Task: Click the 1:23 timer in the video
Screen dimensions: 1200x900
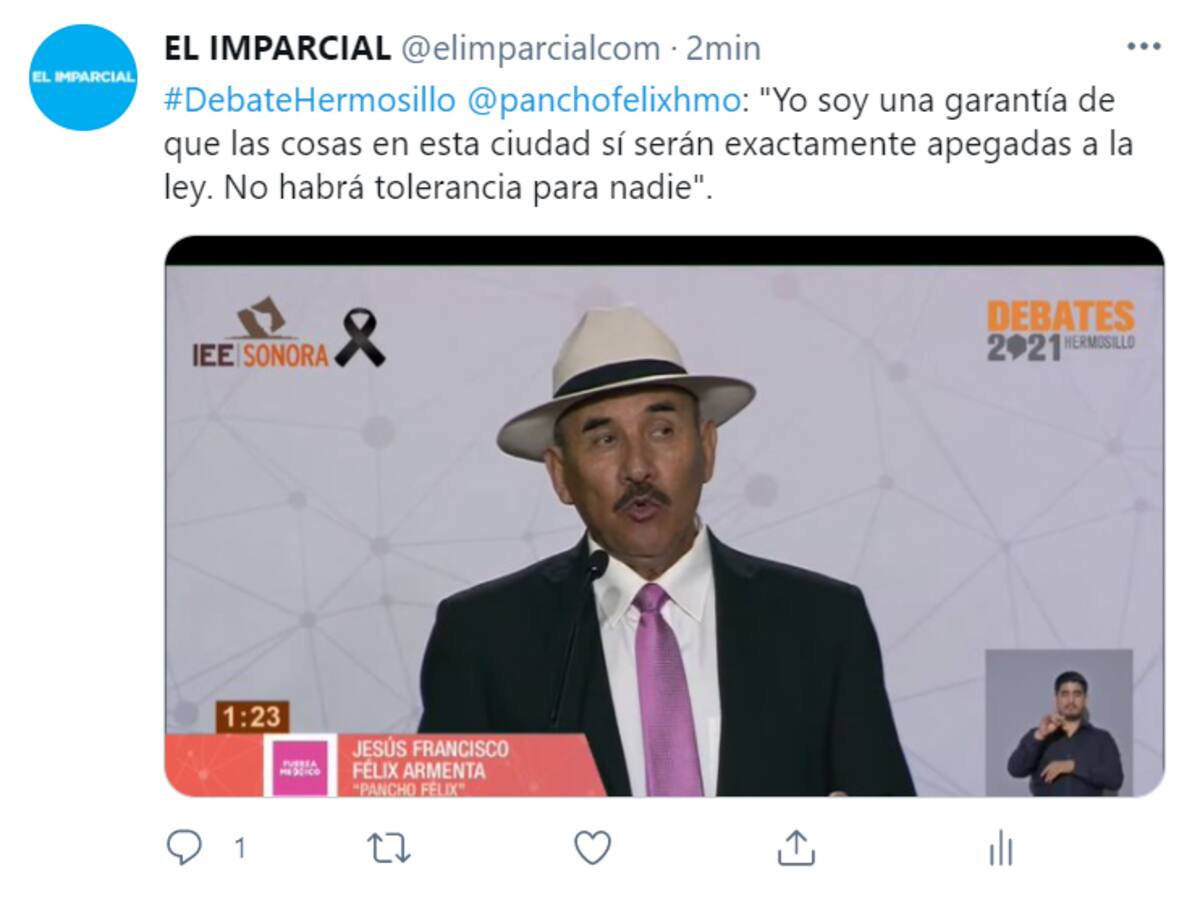Action: (x=252, y=716)
